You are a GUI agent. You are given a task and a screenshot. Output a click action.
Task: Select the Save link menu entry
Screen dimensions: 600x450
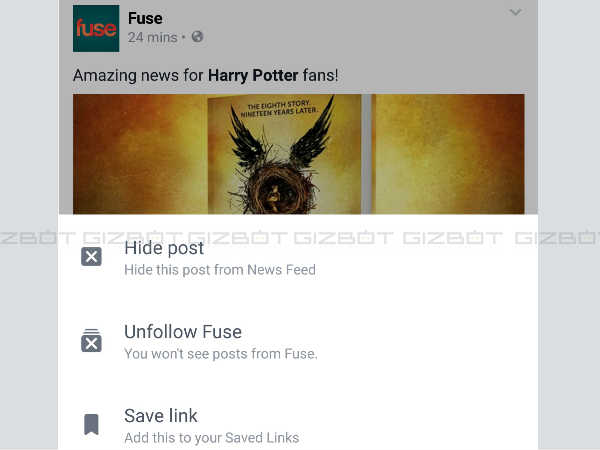tap(161, 416)
